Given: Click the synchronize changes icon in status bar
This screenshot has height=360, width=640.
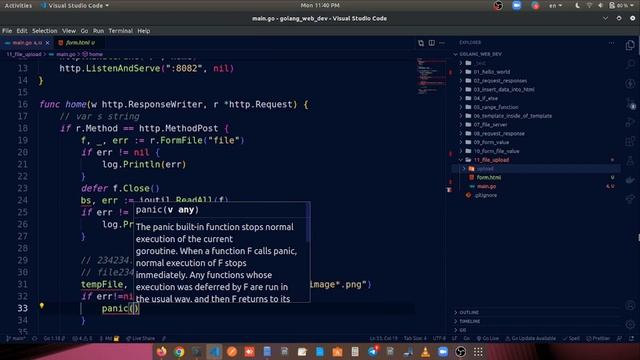Looking at the screenshot, I should (x=35, y=338).
